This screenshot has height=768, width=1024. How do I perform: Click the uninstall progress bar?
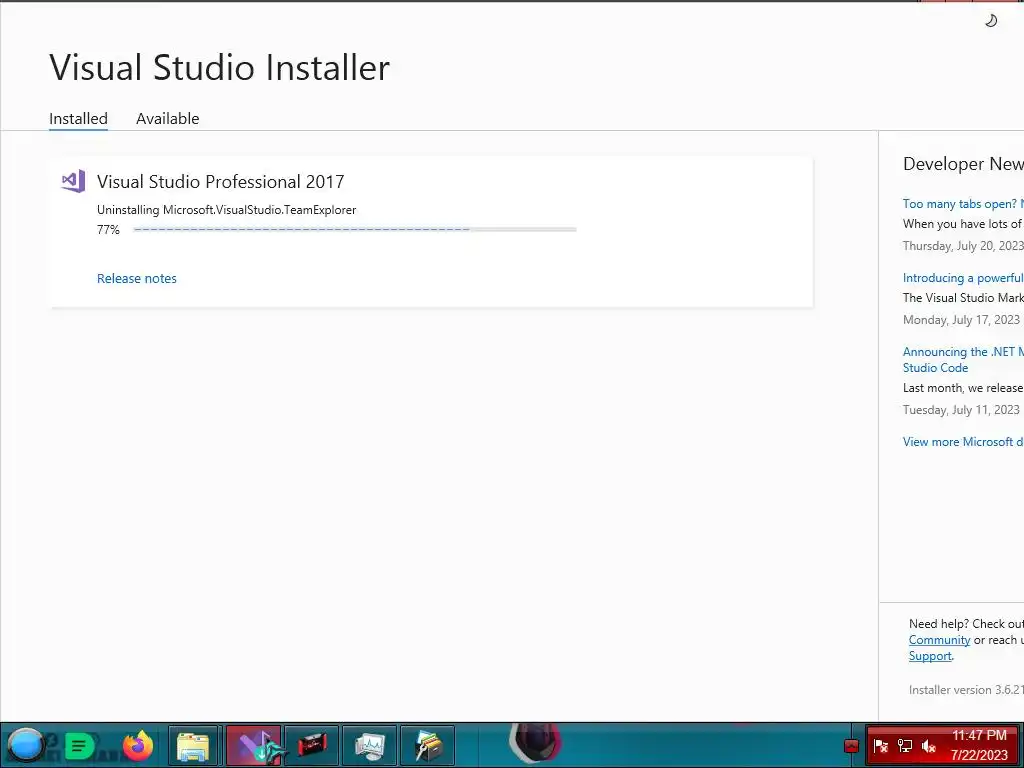(x=355, y=229)
